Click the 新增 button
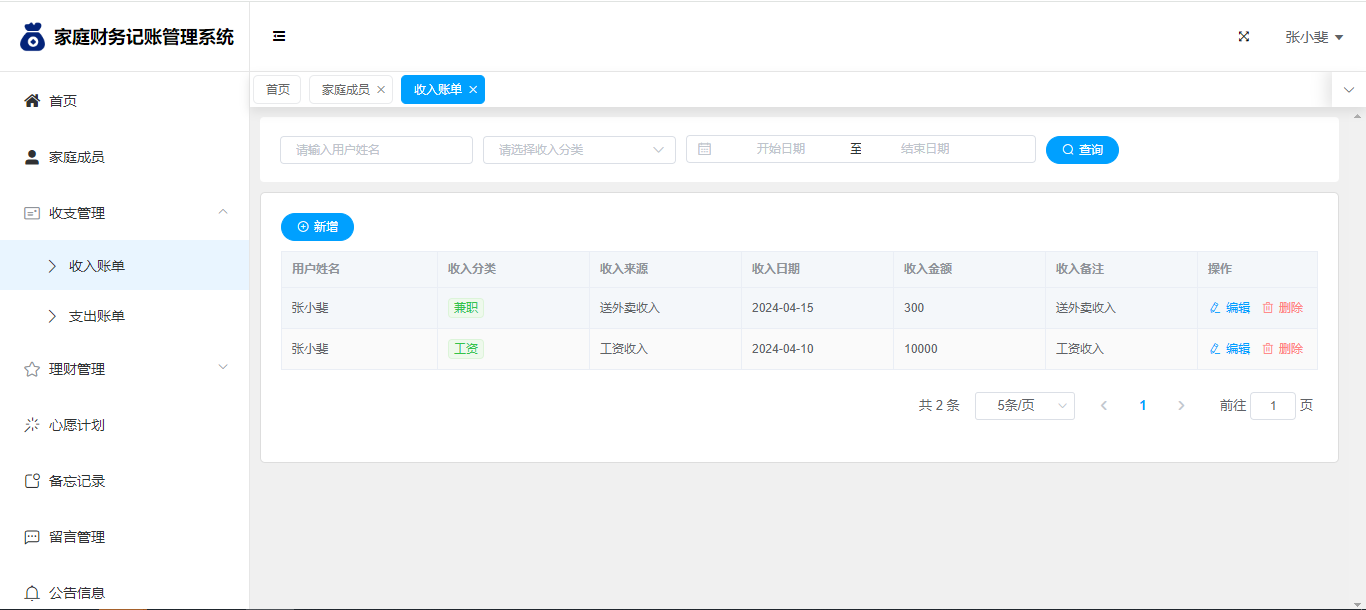 317,227
